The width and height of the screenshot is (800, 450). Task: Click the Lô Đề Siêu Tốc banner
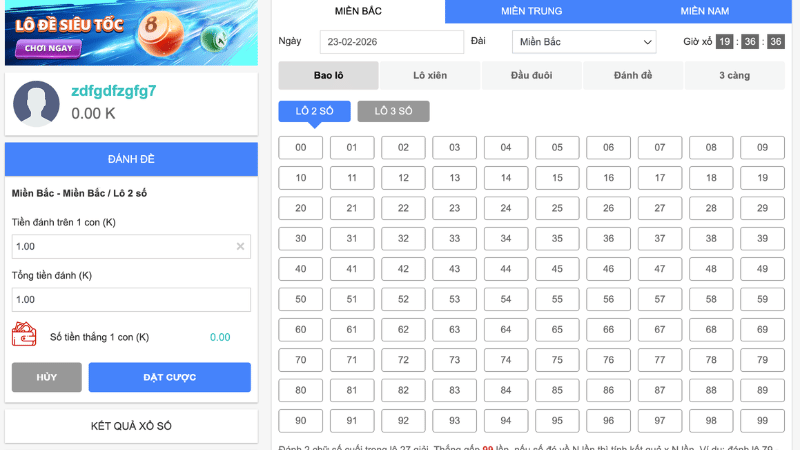(x=130, y=32)
